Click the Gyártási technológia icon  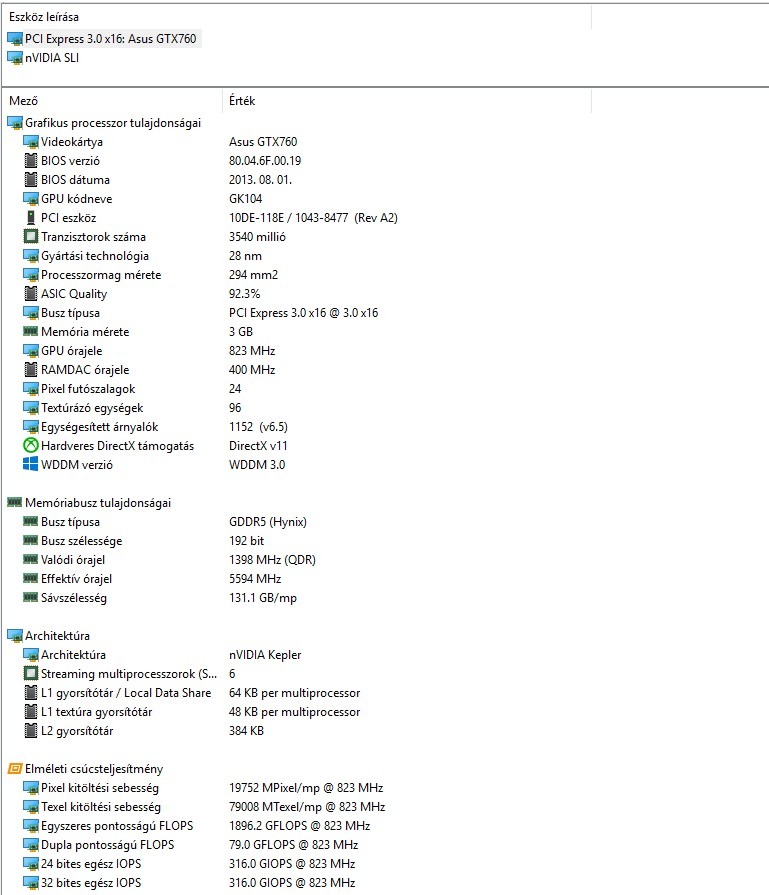coord(31,256)
